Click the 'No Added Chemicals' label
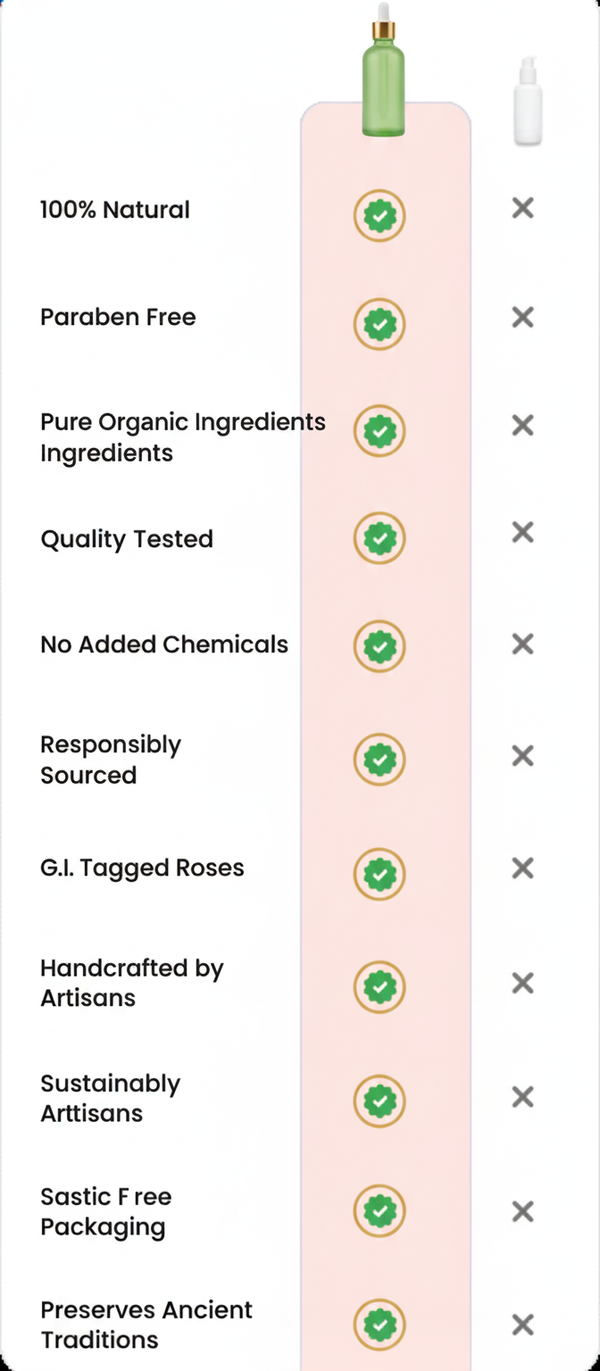 click(164, 645)
